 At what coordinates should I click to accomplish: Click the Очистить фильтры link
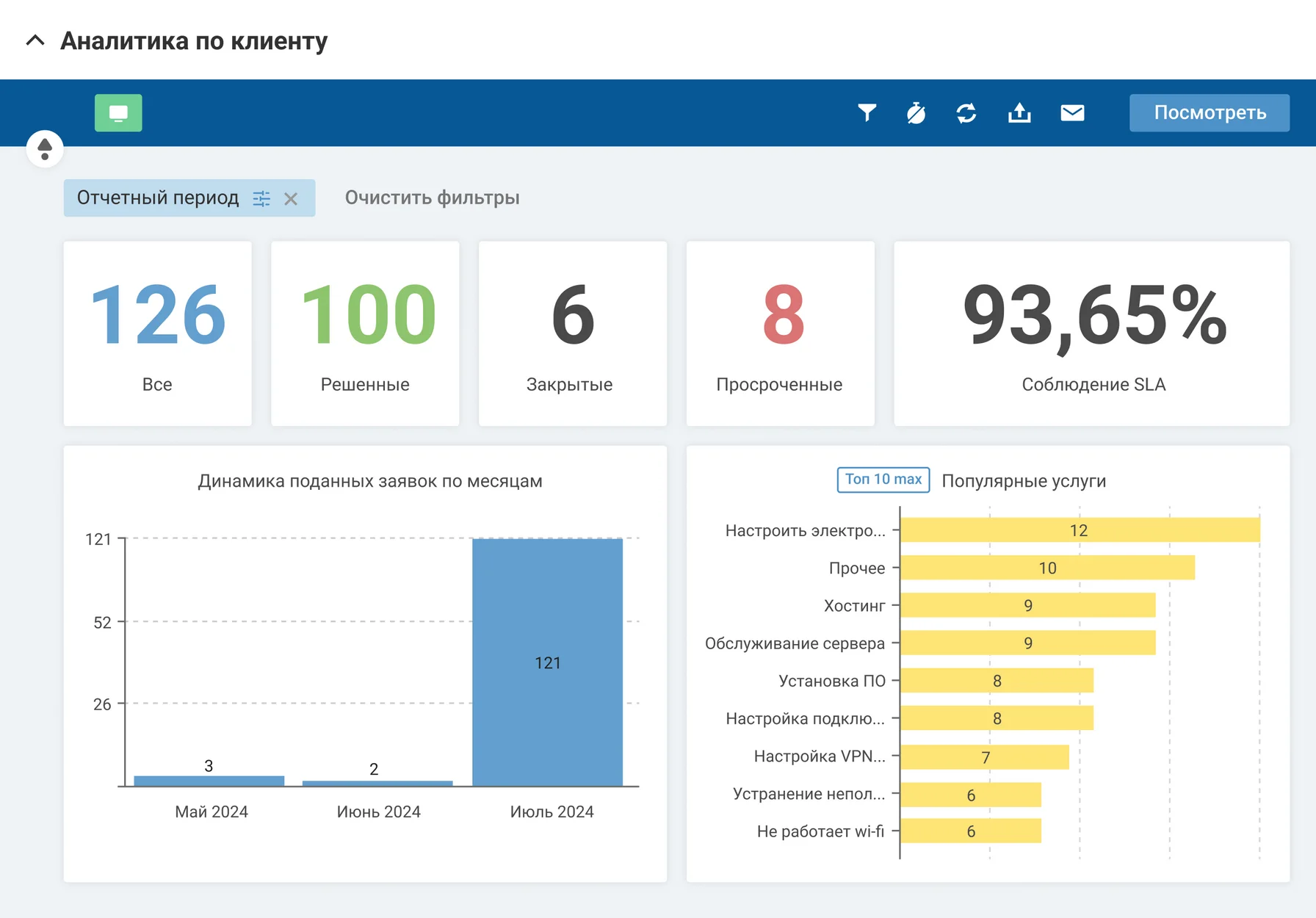(x=432, y=198)
